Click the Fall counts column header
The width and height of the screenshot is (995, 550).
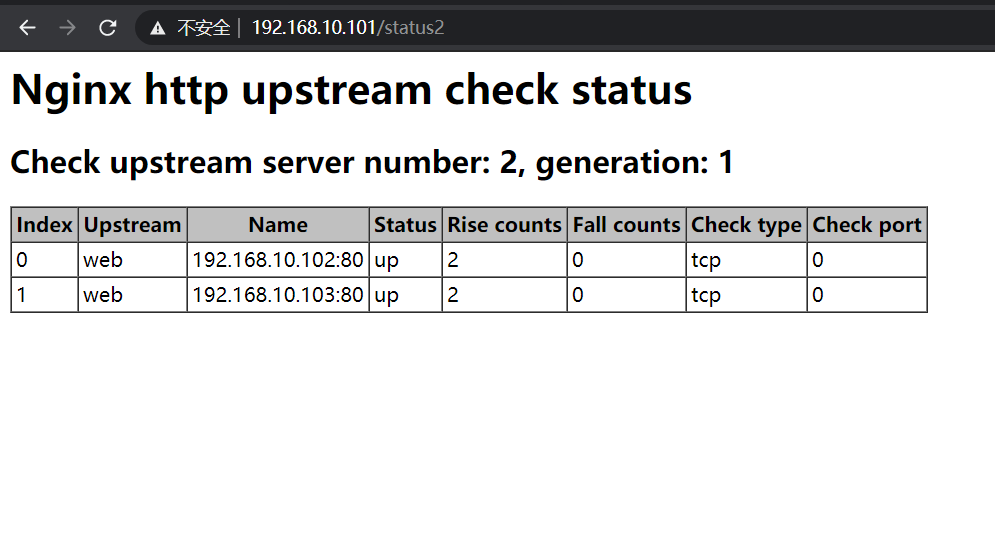pos(626,225)
